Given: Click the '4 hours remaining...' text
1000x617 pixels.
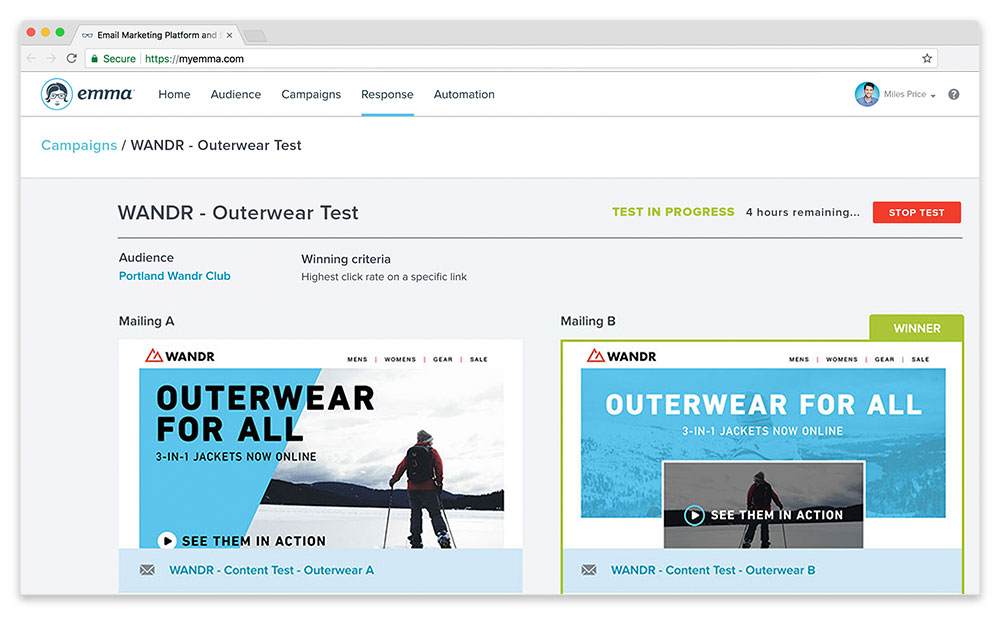Looking at the screenshot, I should [x=803, y=212].
